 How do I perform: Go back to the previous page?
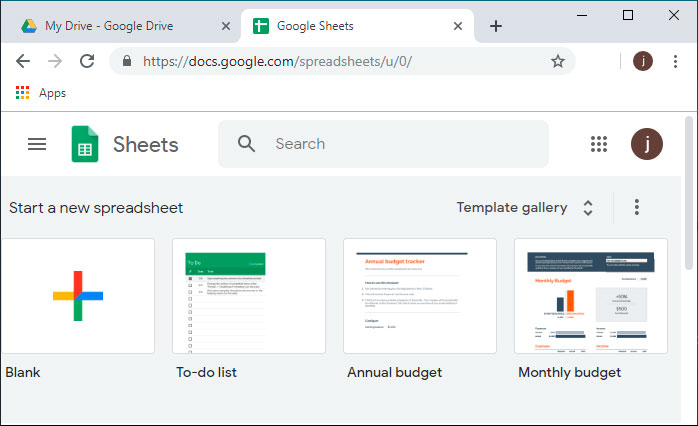[23, 61]
